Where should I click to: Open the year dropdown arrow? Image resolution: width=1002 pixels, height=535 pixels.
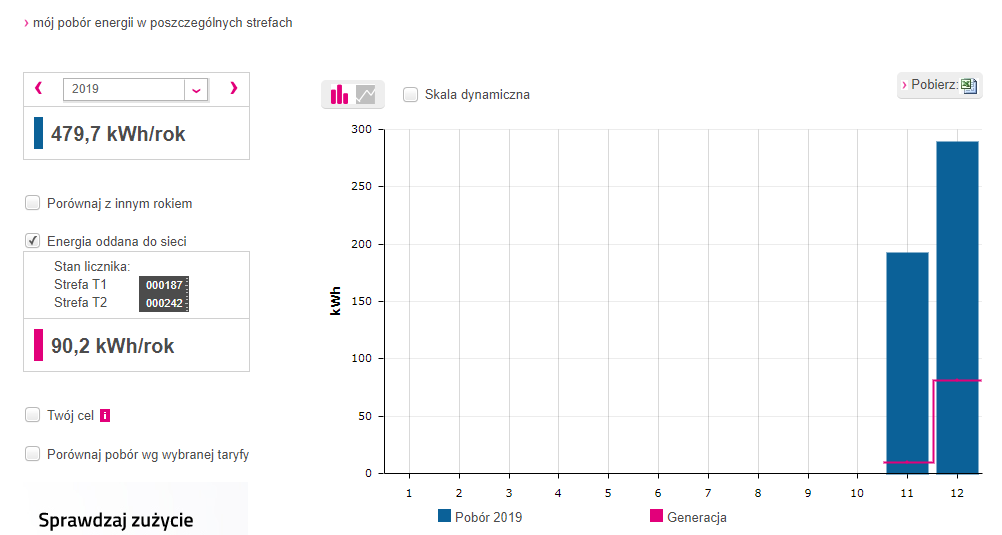pyautogui.click(x=197, y=89)
